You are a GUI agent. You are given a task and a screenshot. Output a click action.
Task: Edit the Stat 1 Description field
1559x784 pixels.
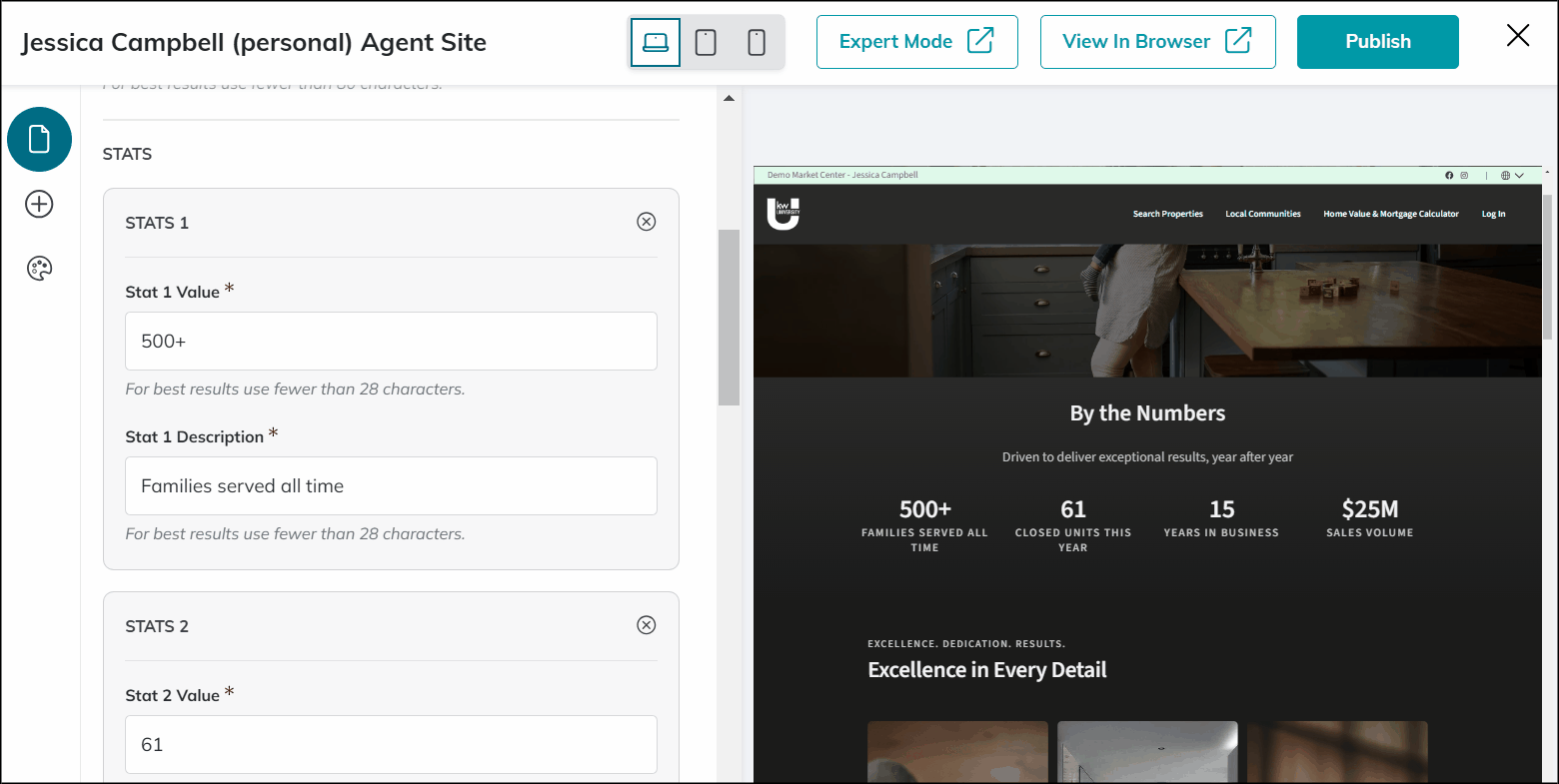pos(391,486)
